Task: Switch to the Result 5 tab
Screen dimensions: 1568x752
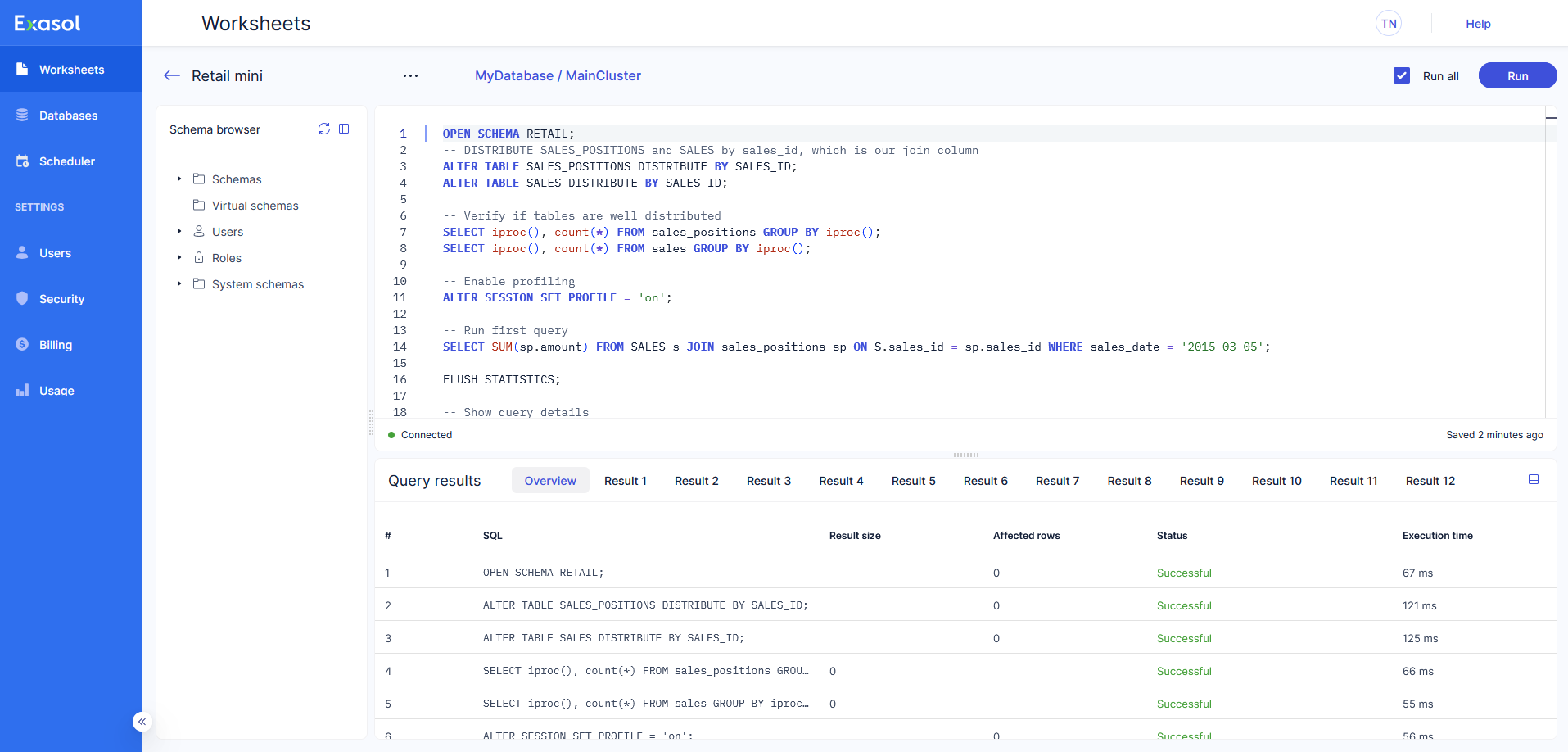Action: click(x=913, y=481)
